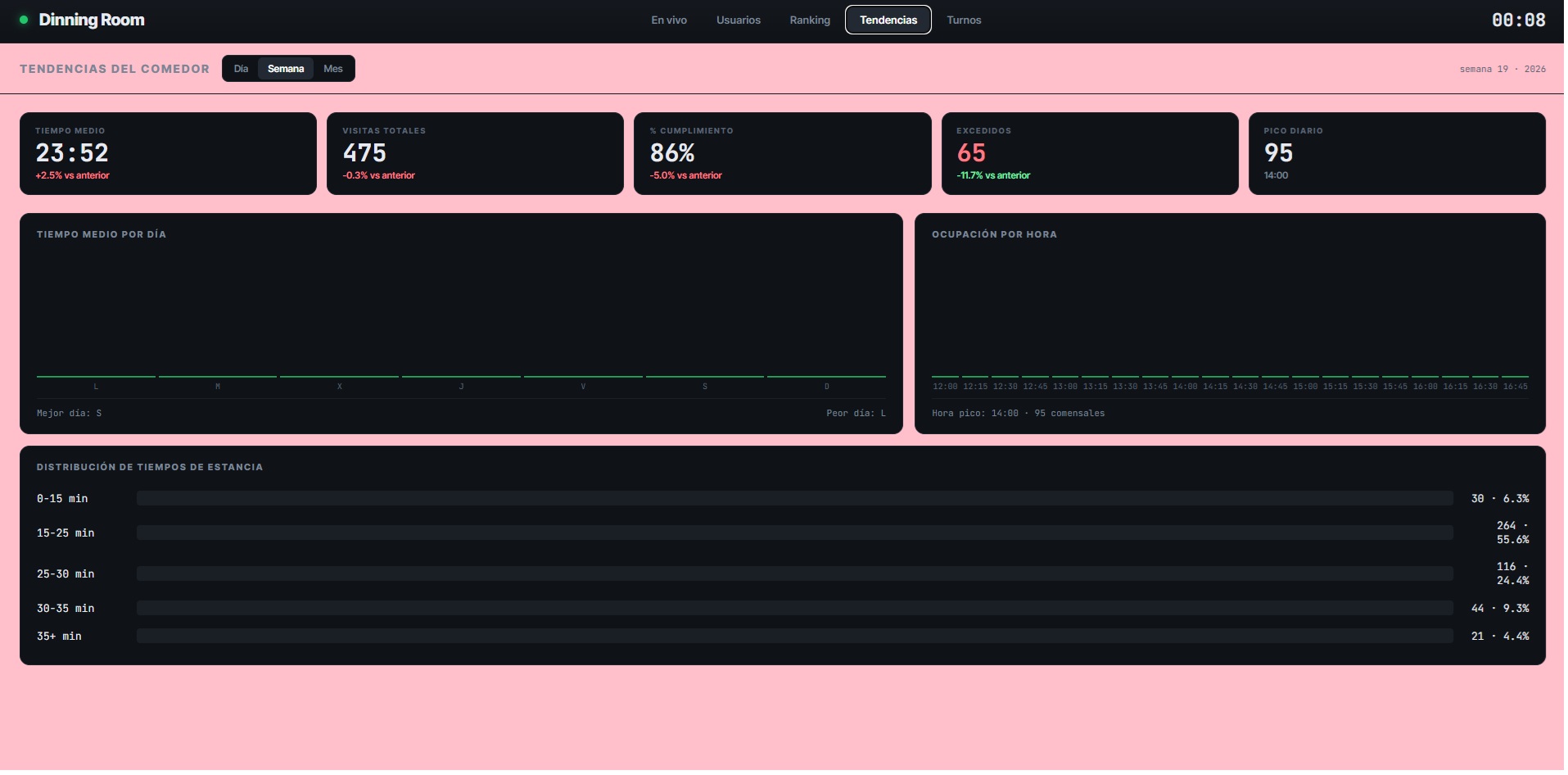Click the 30-35 min row label
Viewport: 1568px width, 775px height.
[x=66, y=609]
